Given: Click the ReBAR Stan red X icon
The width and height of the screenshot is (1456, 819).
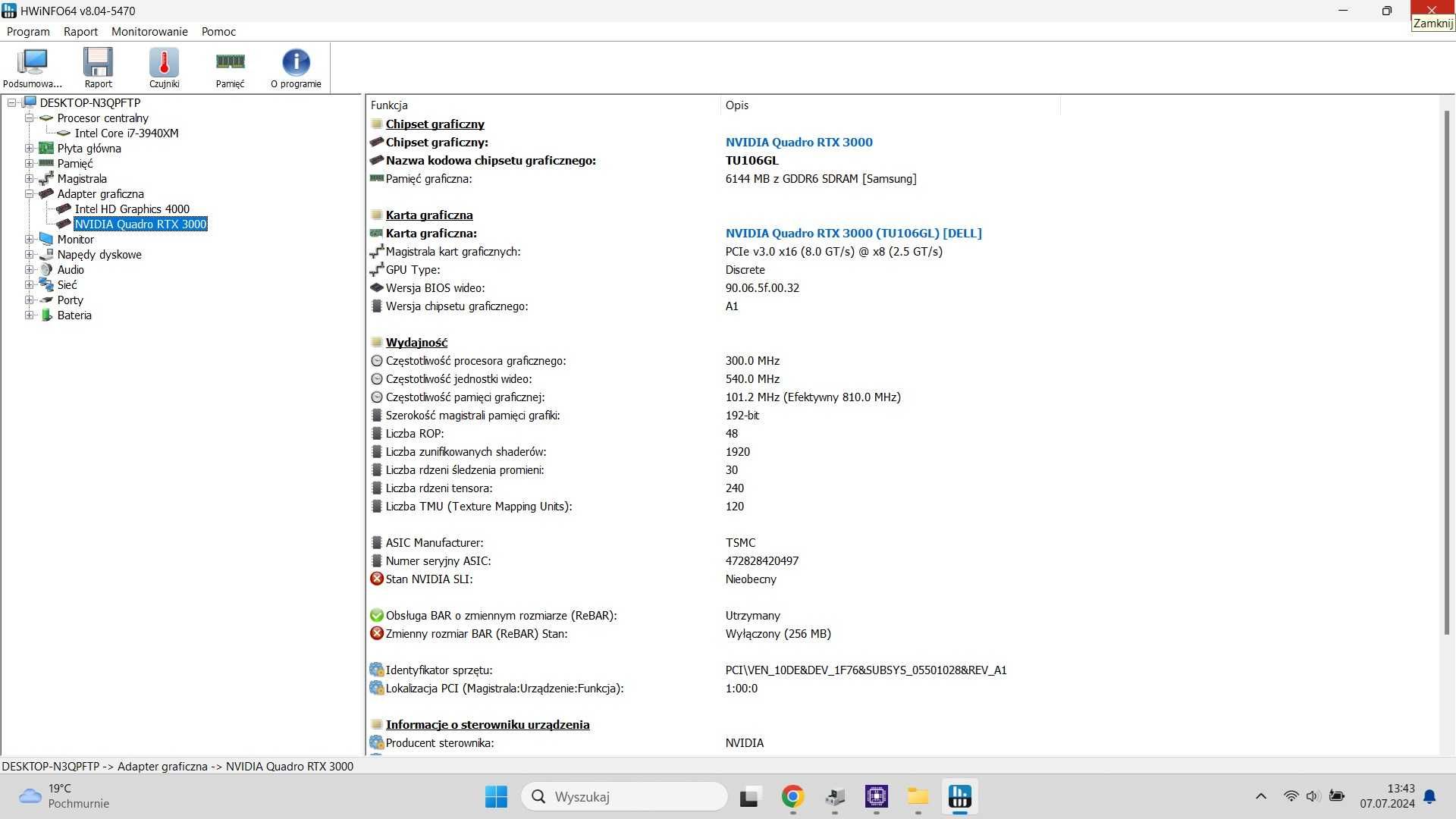Looking at the screenshot, I should click(376, 633).
